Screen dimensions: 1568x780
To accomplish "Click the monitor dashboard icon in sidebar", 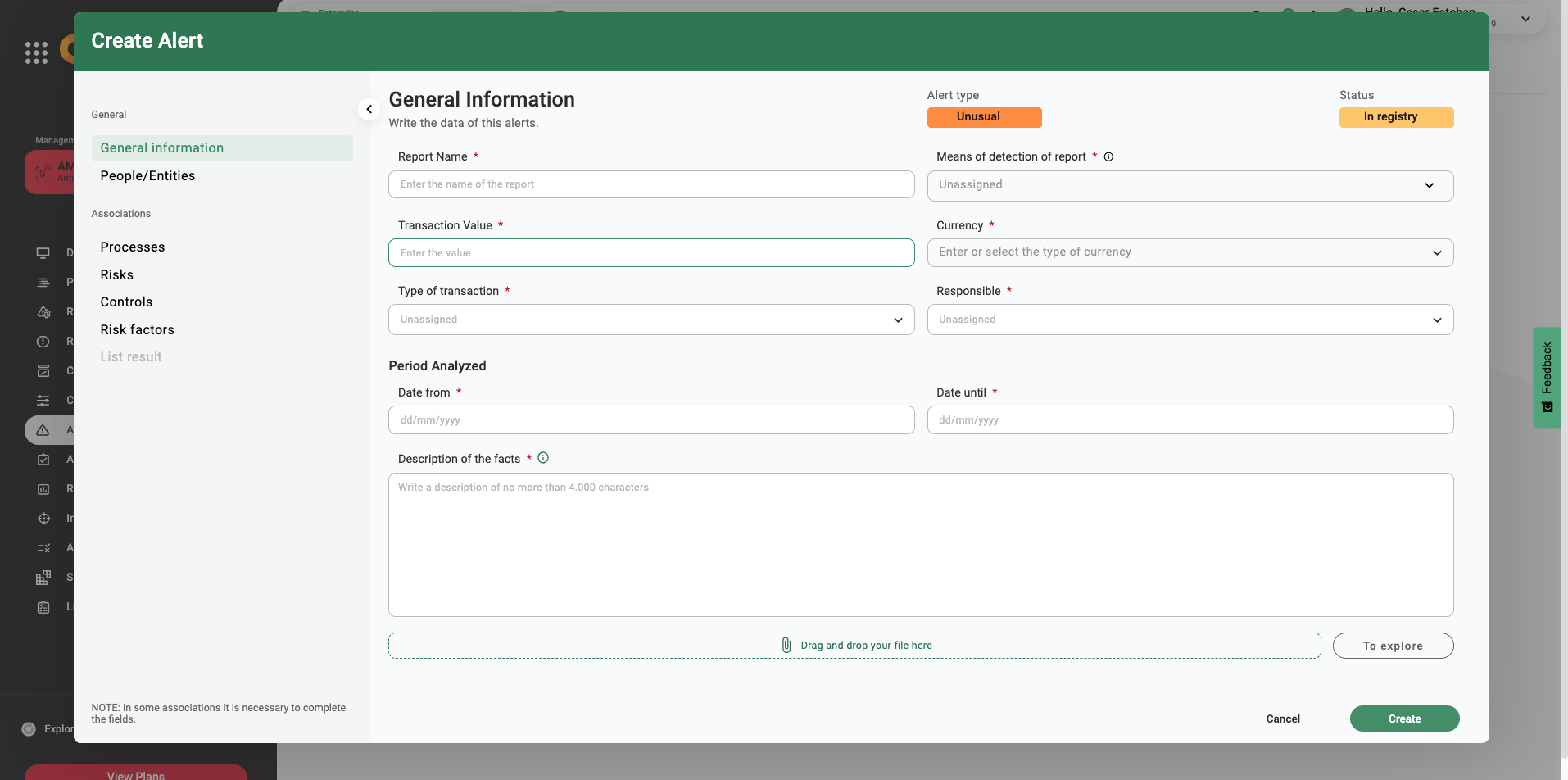I will (43, 253).
